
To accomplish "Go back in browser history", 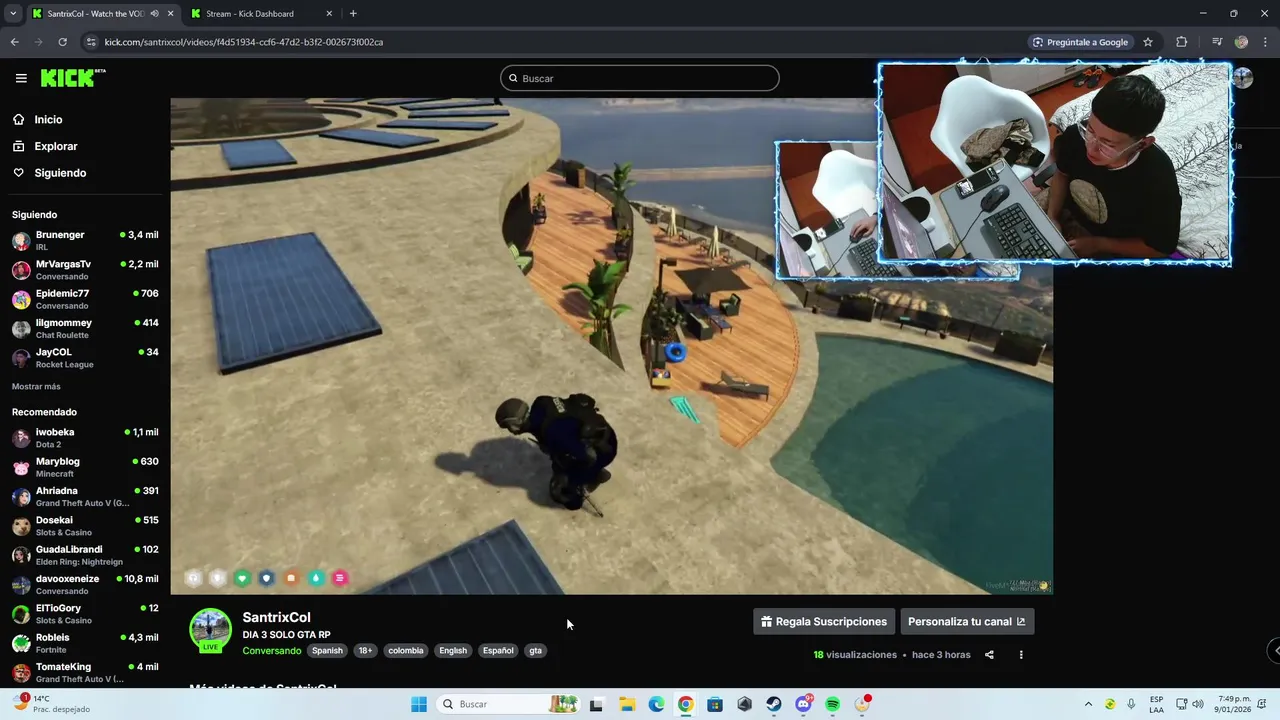I will [14, 42].
